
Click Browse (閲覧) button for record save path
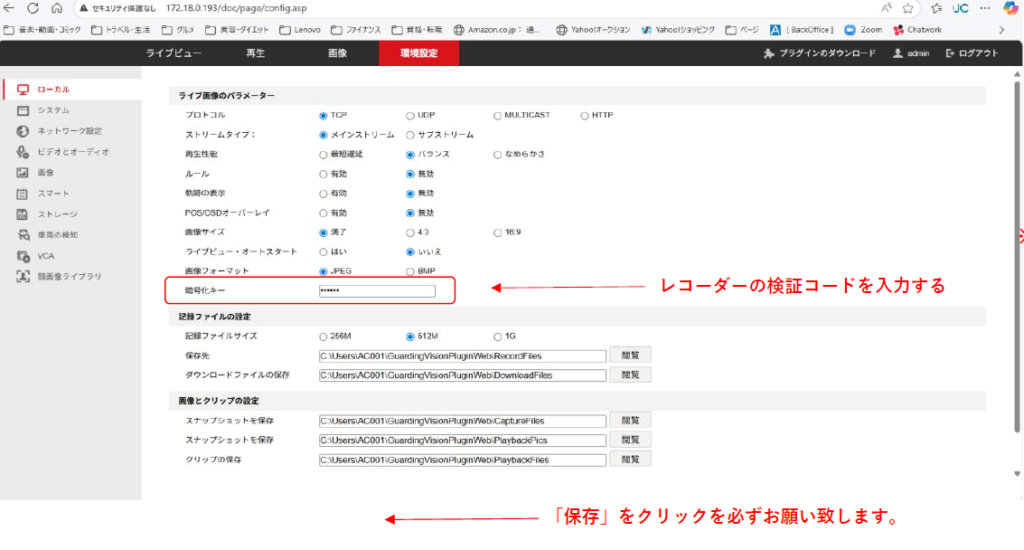coord(630,355)
